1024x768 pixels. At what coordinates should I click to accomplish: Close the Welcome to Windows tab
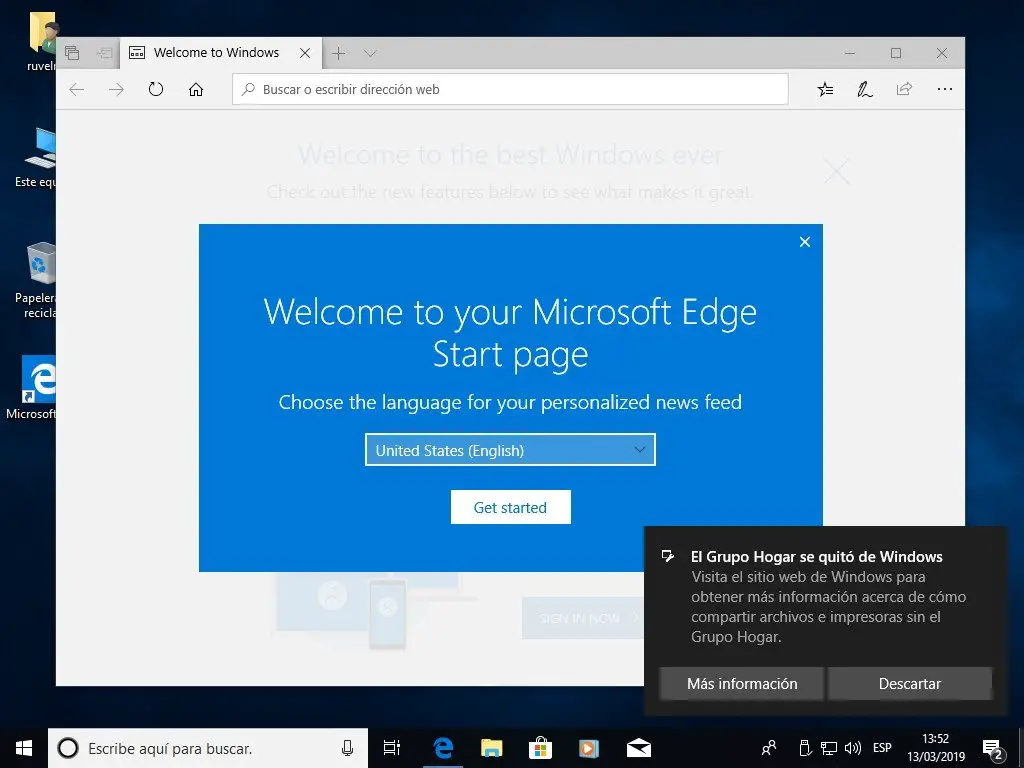pos(305,54)
